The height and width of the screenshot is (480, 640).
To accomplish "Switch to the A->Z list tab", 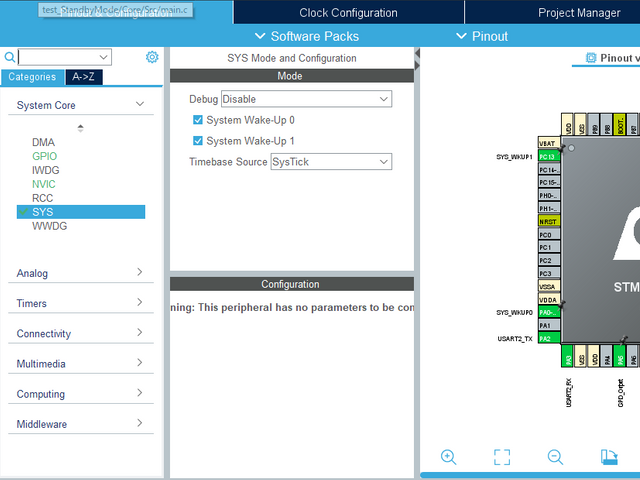I will pos(85,77).
